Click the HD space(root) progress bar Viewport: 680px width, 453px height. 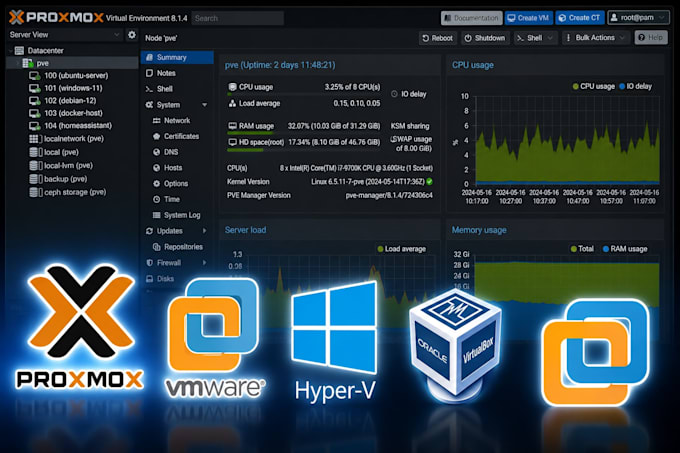(x=304, y=150)
